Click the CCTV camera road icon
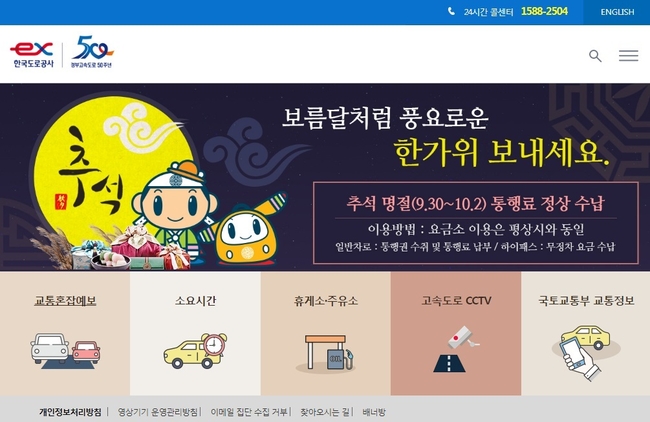 [x=456, y=349]
